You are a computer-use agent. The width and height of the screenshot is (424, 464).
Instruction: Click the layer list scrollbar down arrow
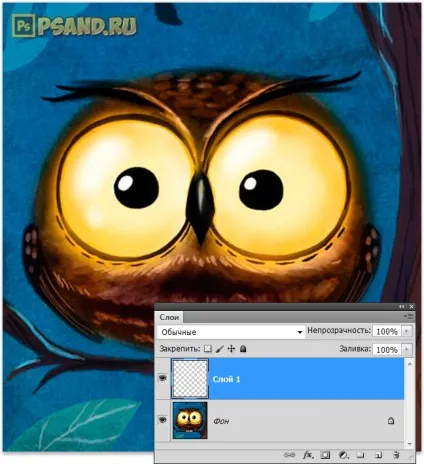(x=410, y=444)
